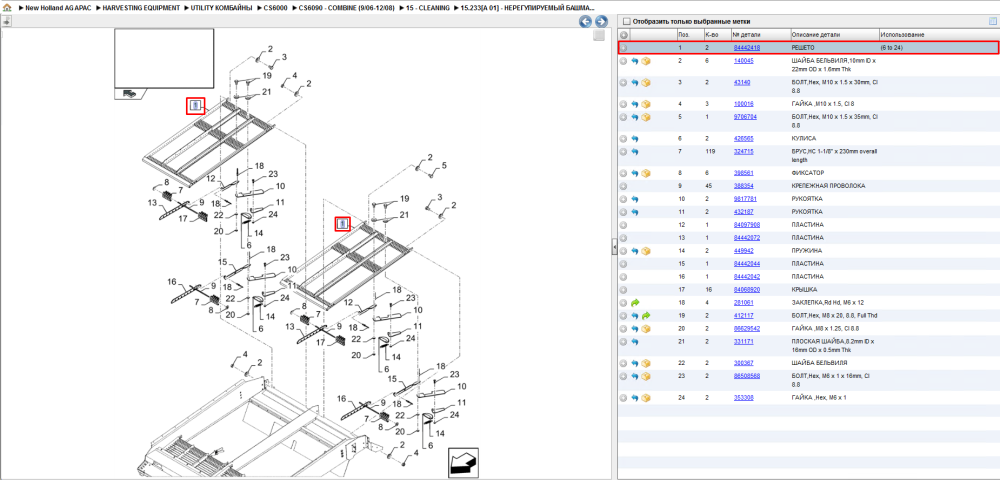Screen dimensions: 1000x480
Task: Click the yellow box icon for part 140045
Action: (645, 61)
